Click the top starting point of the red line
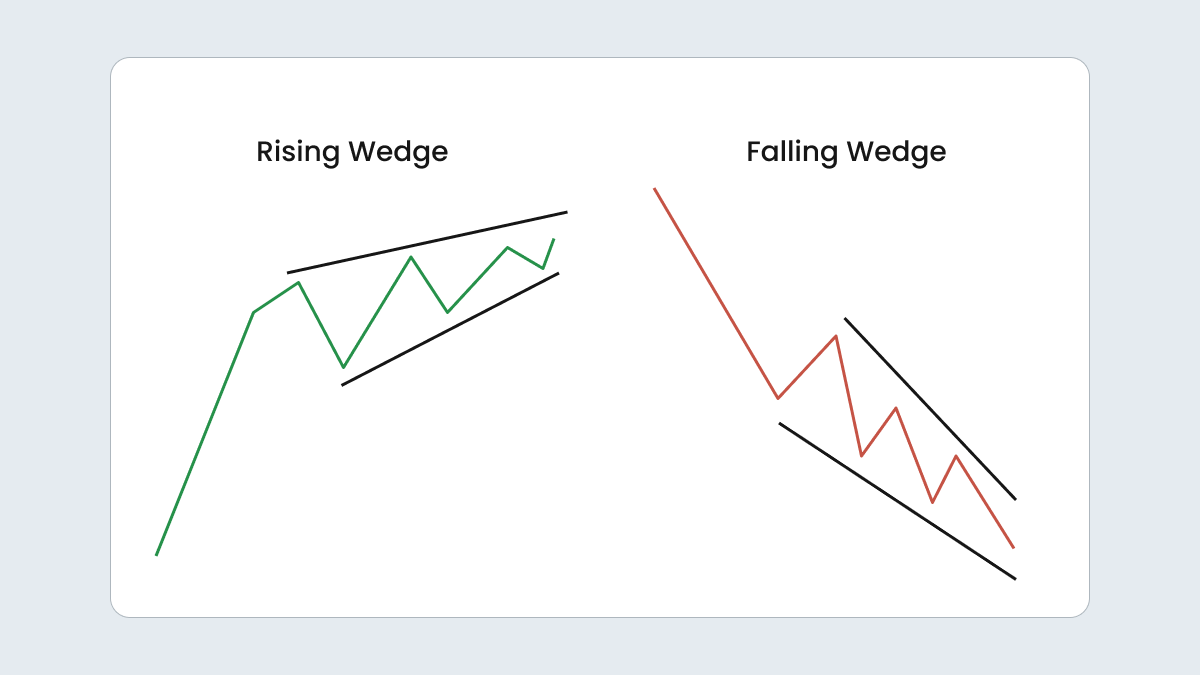 (x=654, y=188)
